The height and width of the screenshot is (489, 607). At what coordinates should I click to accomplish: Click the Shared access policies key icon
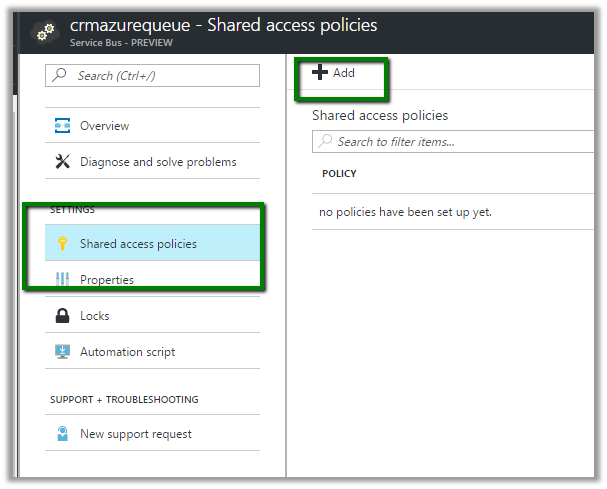click(x=62, y=244)
